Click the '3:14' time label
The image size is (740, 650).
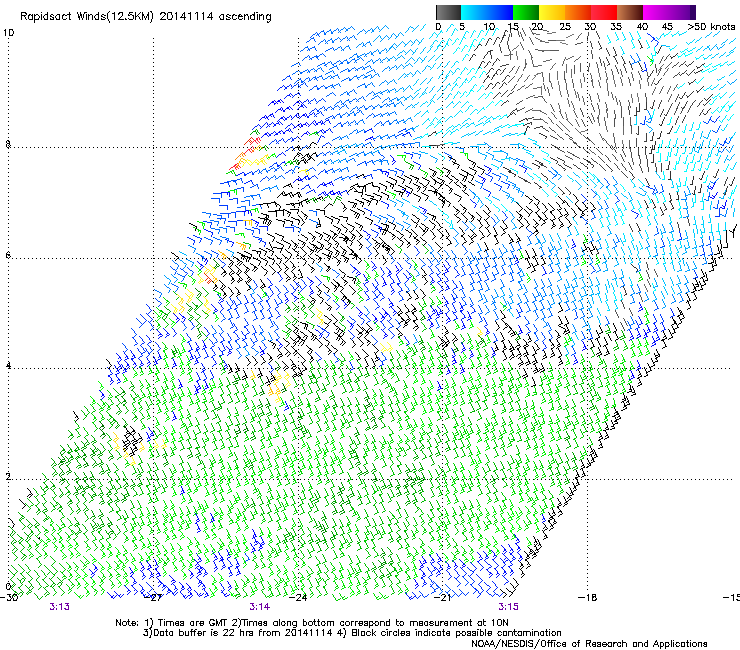click(x=260, y=607)
